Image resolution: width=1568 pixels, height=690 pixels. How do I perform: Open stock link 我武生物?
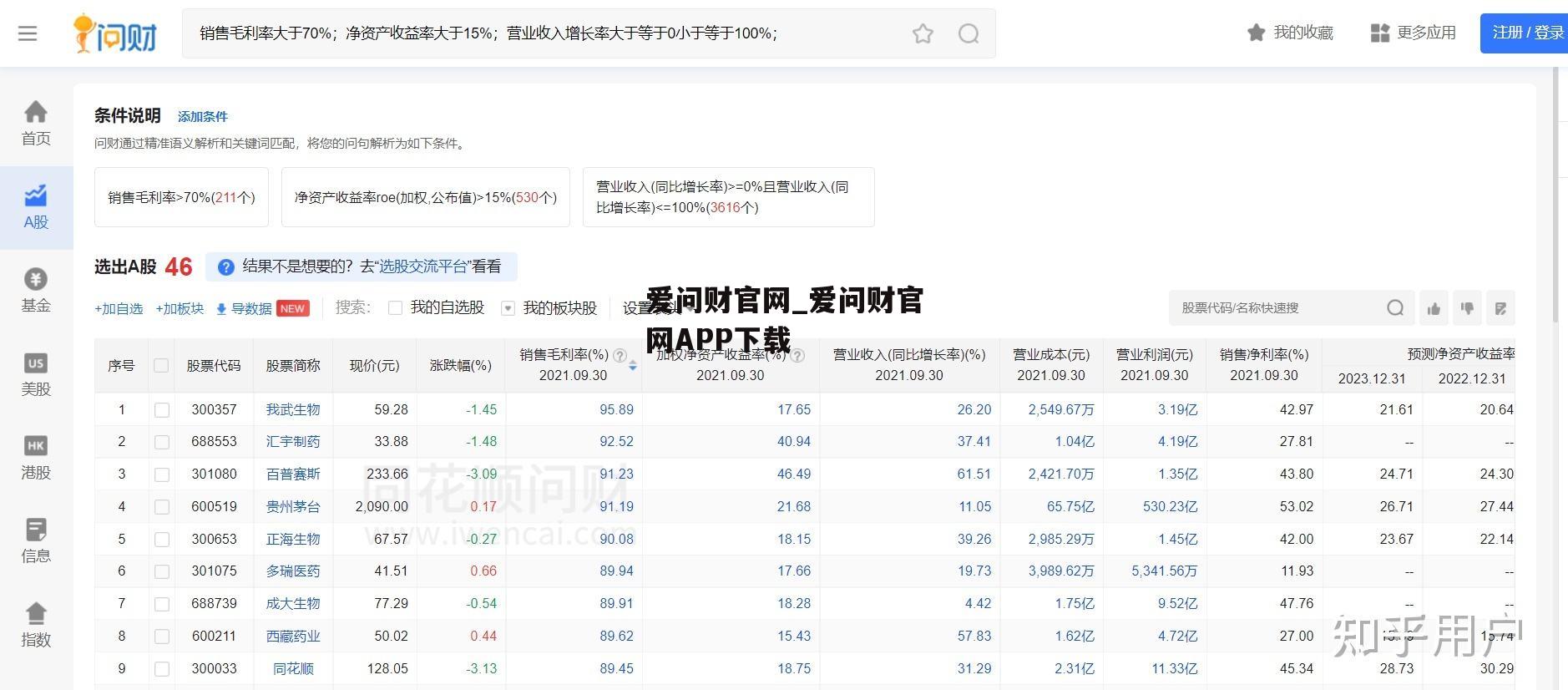293,409
